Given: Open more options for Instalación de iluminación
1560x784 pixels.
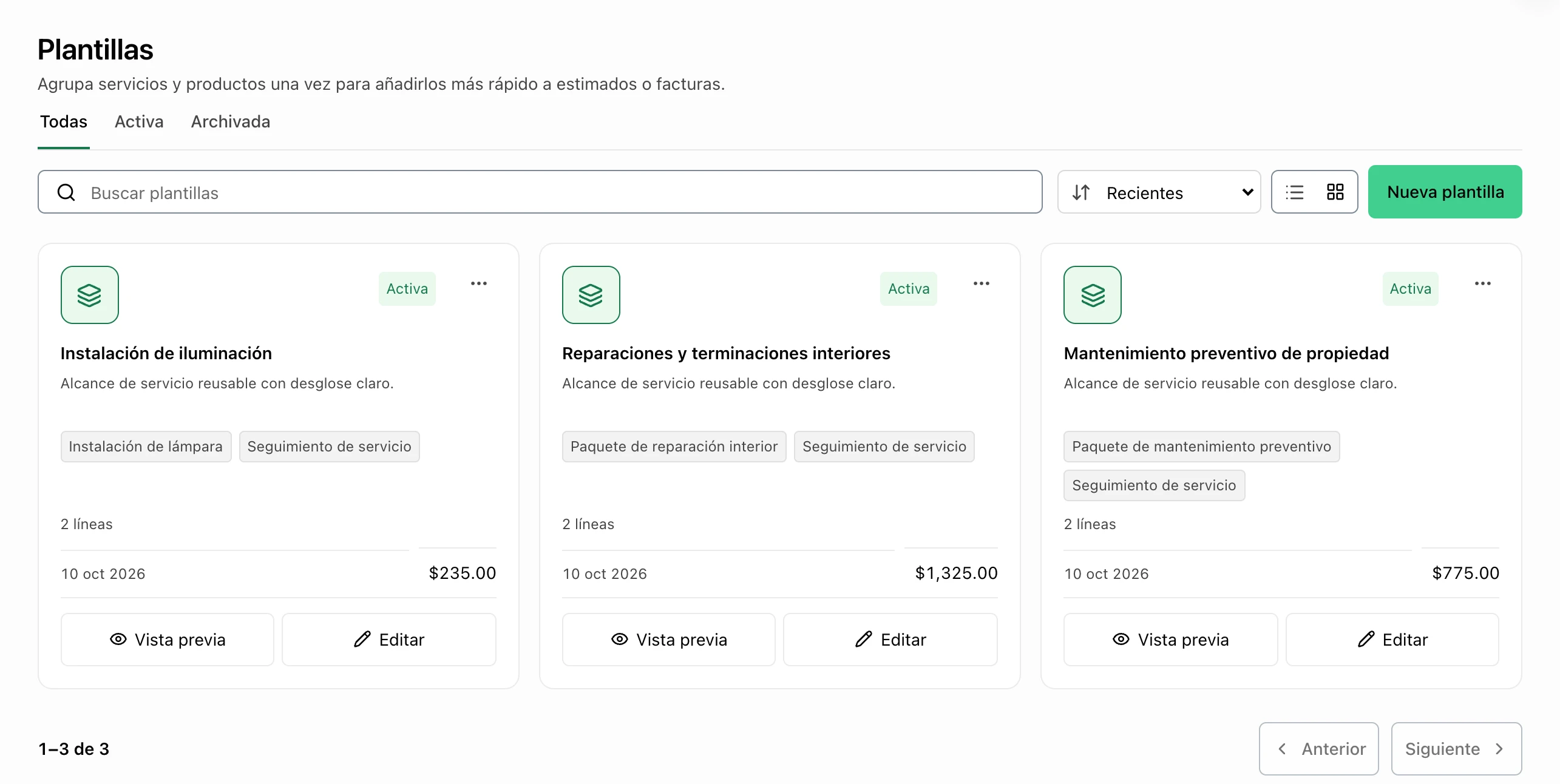Looking at the screenshot, I should coord(479,283).
